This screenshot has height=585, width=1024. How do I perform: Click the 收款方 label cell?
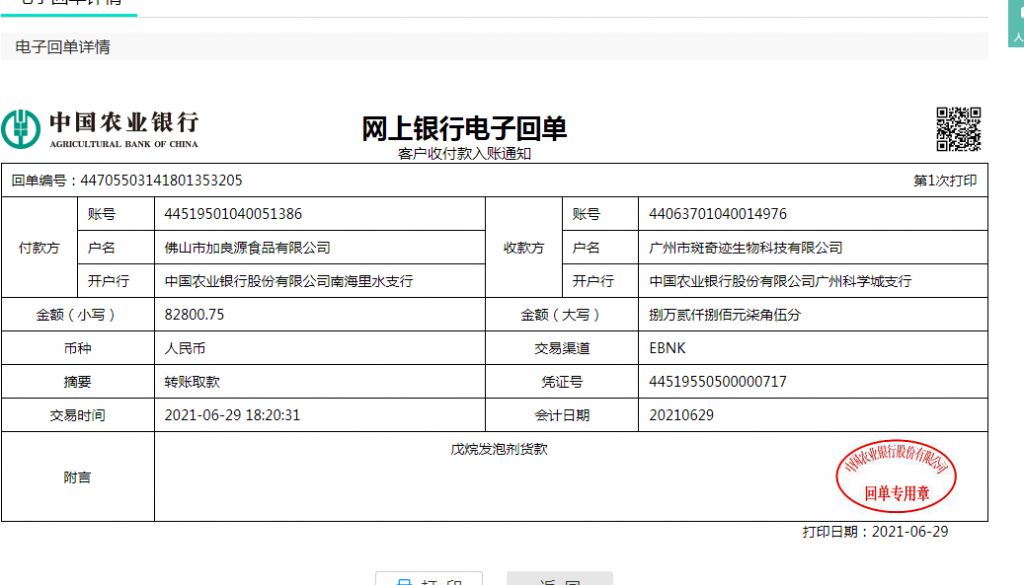[x=524, y=247]
